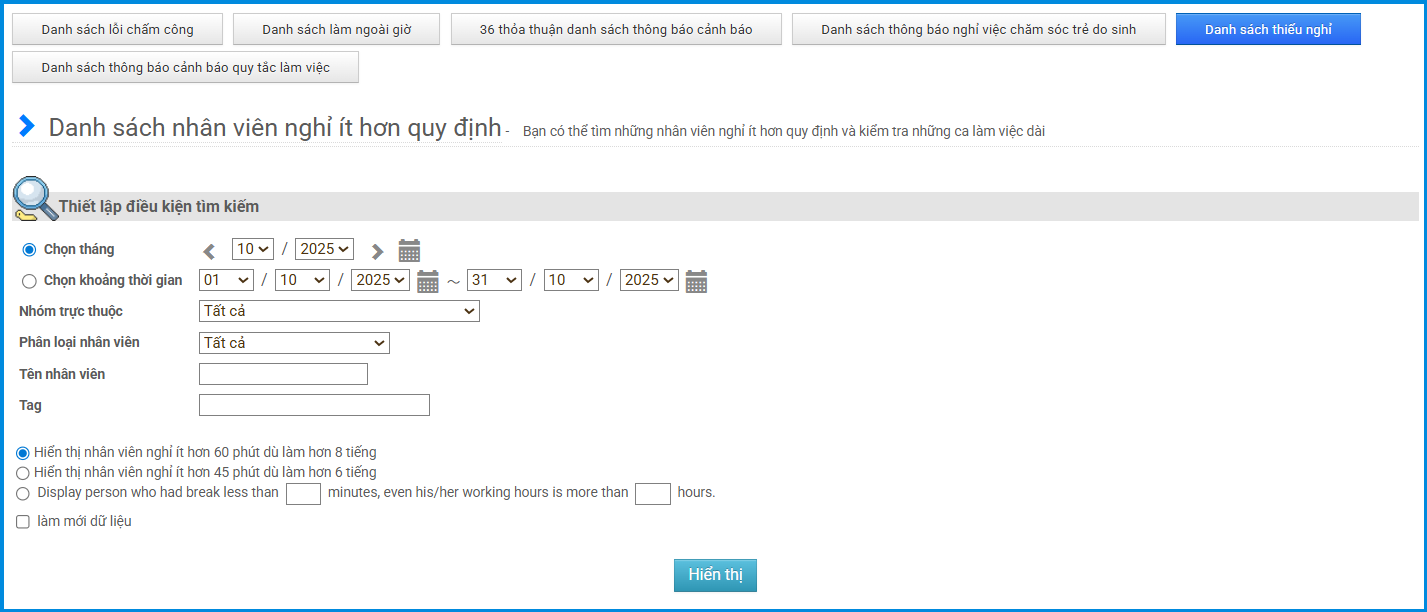Select the 'Chọn tháng' radio button
The width and height of the screenshot is (1427, 612).
click(29, 250)
